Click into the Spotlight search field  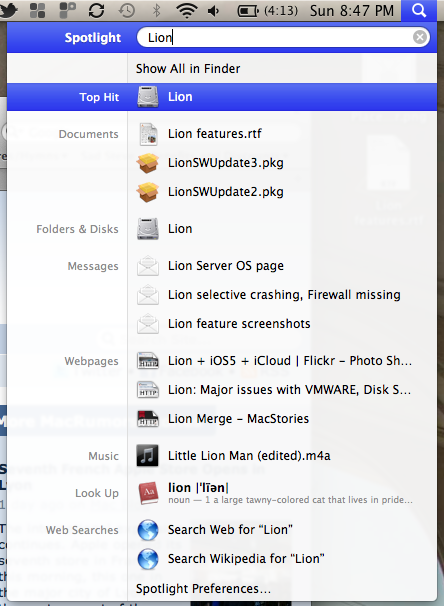283,37
